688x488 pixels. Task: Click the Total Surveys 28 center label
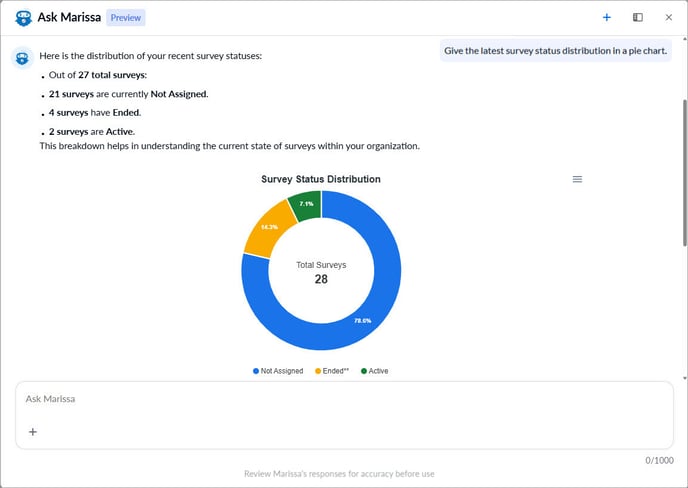(321, 272)
